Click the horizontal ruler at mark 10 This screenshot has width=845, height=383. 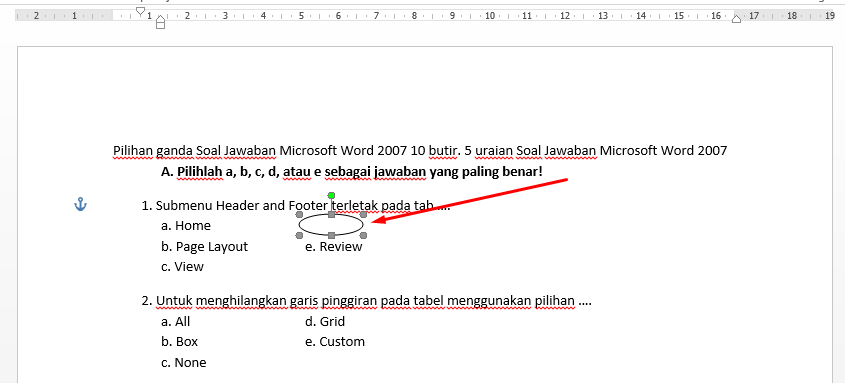(489, 16)
